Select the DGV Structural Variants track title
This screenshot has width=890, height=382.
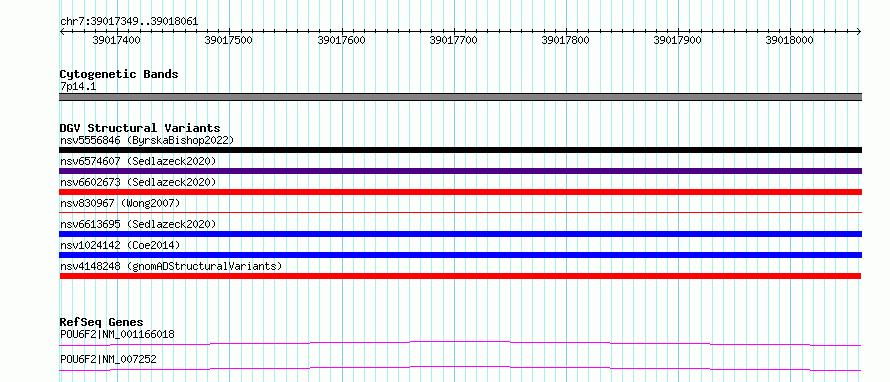point(140,128)
